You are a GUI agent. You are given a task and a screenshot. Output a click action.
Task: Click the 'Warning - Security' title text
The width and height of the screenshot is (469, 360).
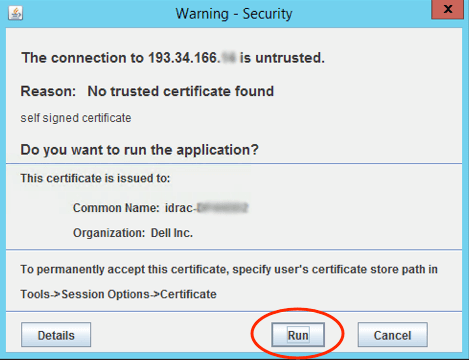[234, 14]
